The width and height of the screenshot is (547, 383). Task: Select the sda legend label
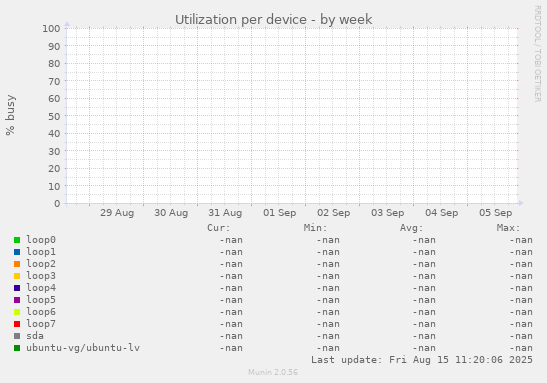(35, 336)
